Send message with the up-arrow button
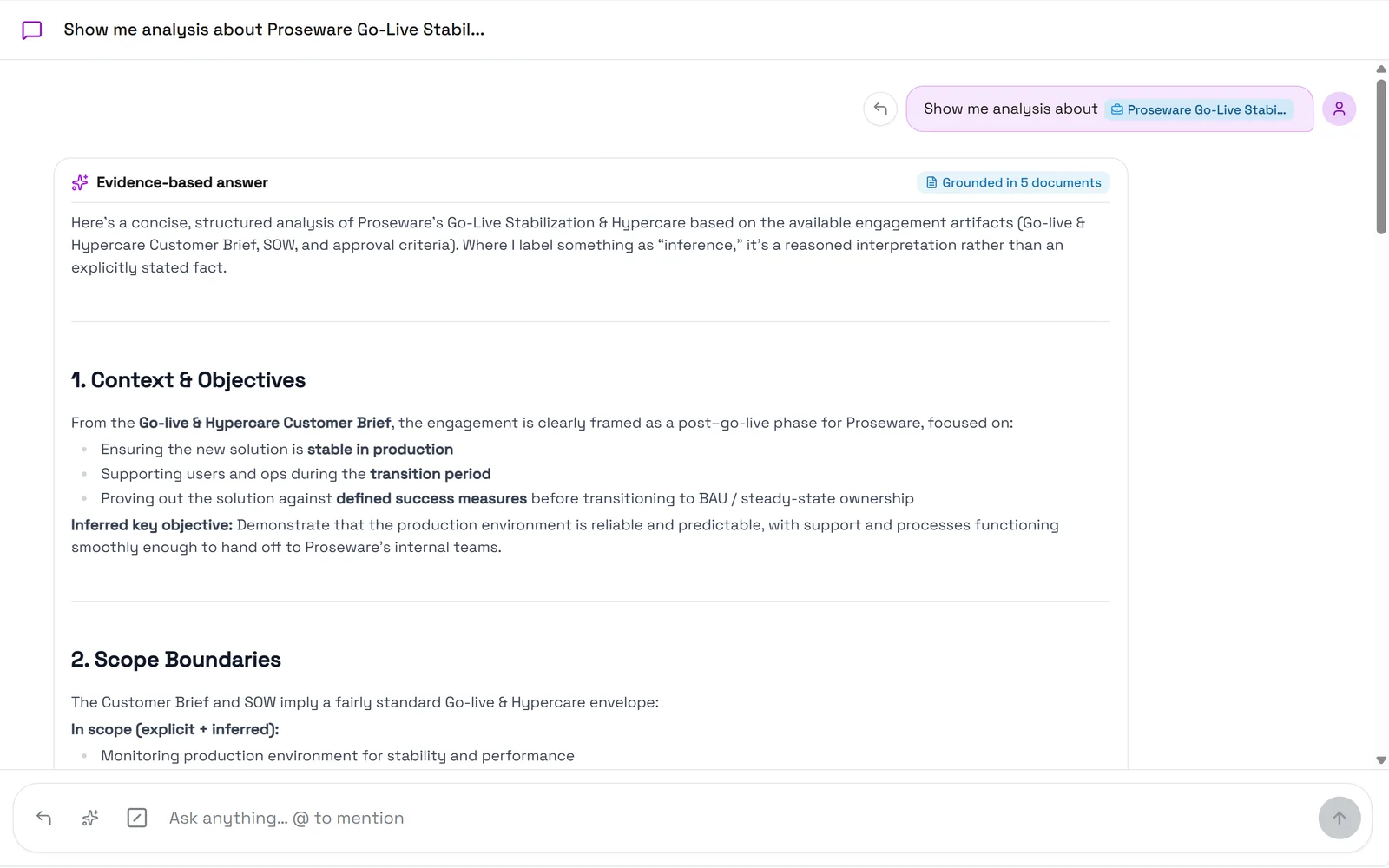Viewport: 1389px width, 868px height. click(1340, 818)
